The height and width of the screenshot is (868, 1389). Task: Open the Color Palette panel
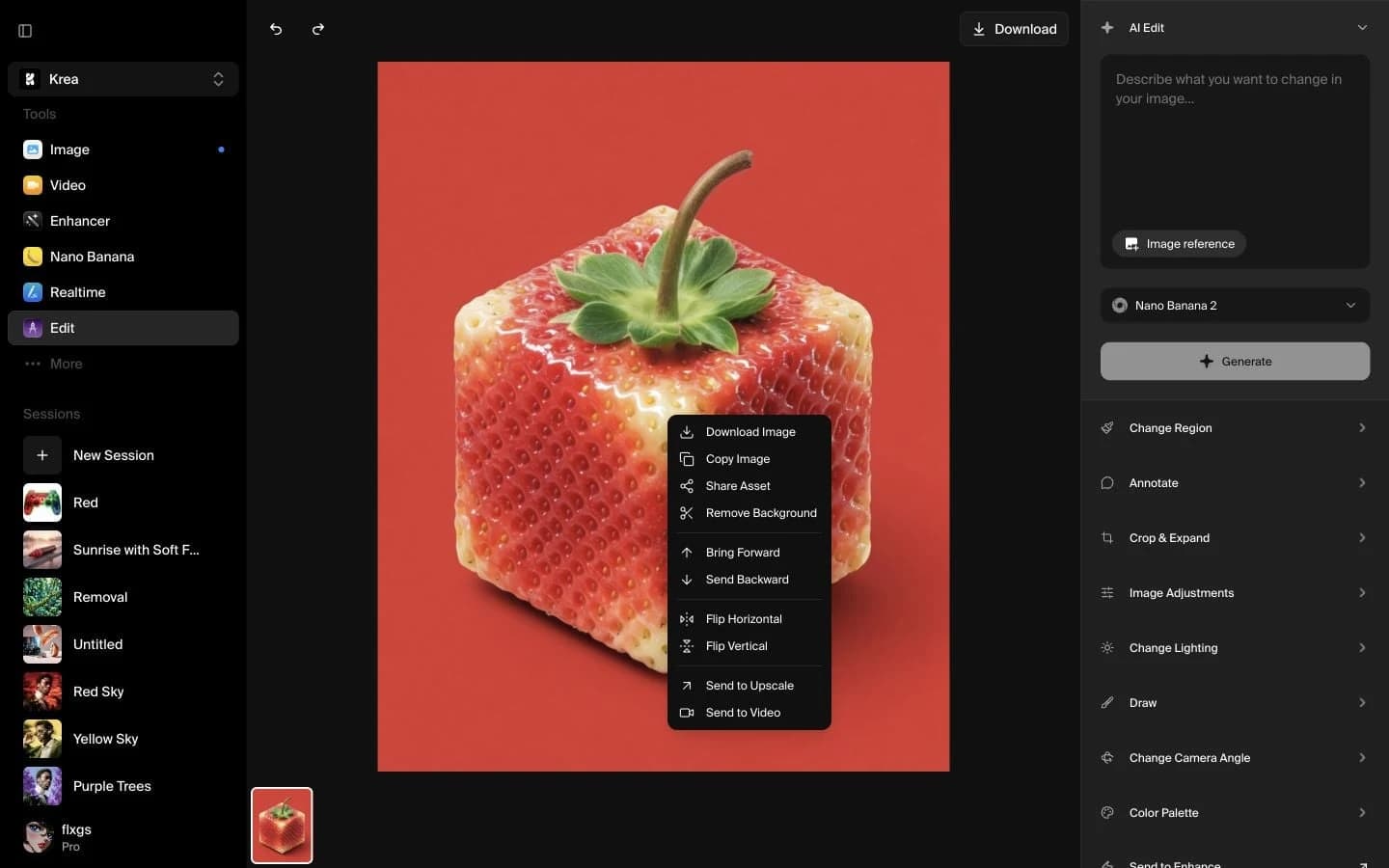point(1235,813)
